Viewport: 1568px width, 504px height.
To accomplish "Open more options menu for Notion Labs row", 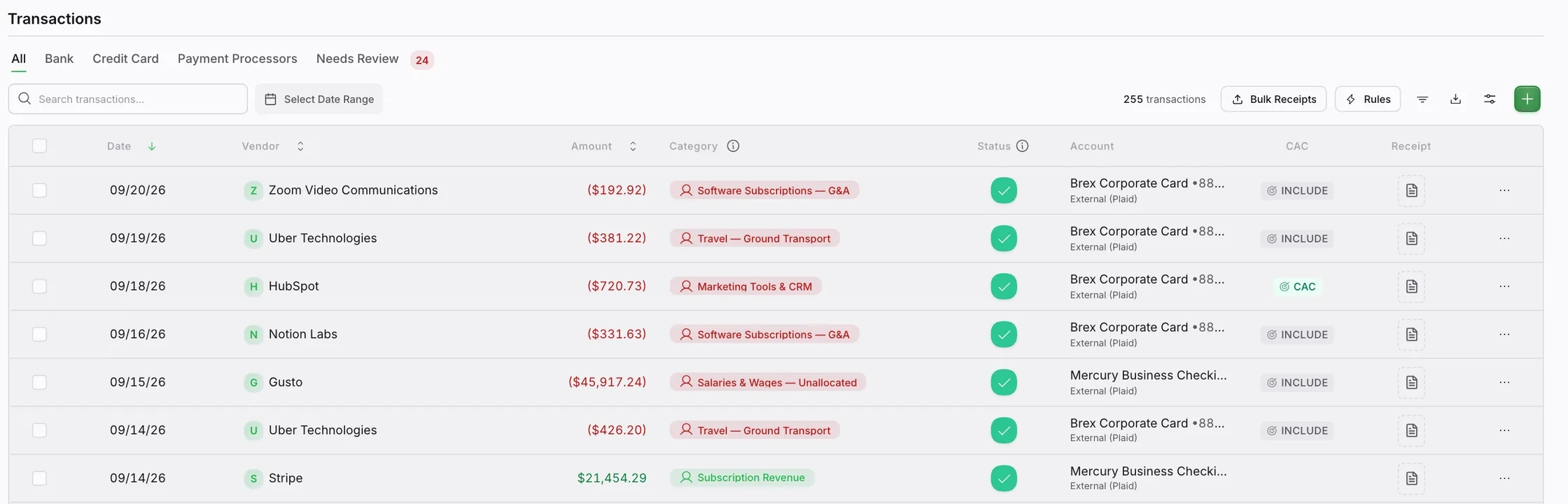I will [1504, 335].
